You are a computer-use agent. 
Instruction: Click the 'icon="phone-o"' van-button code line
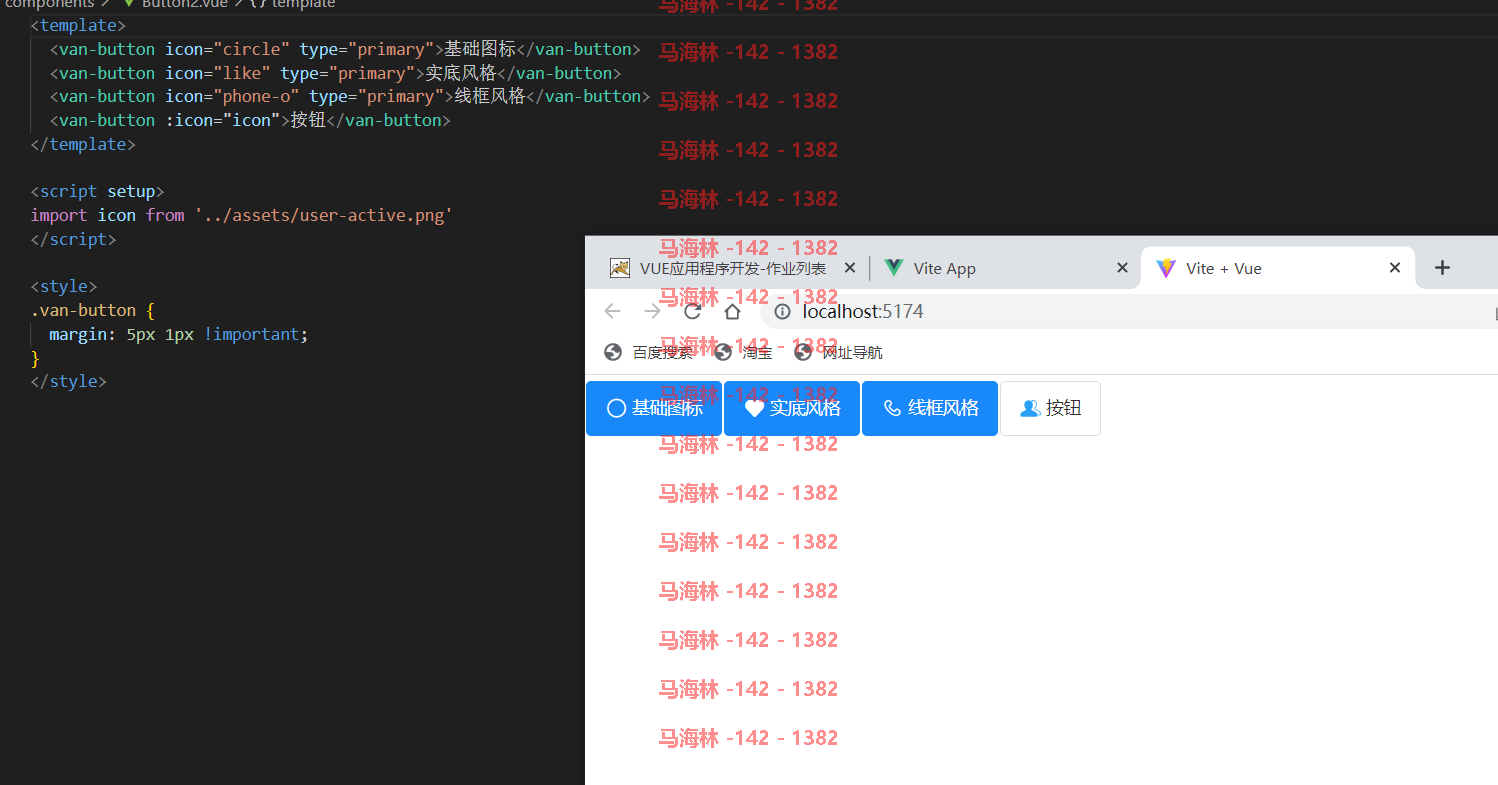point(350,96)
